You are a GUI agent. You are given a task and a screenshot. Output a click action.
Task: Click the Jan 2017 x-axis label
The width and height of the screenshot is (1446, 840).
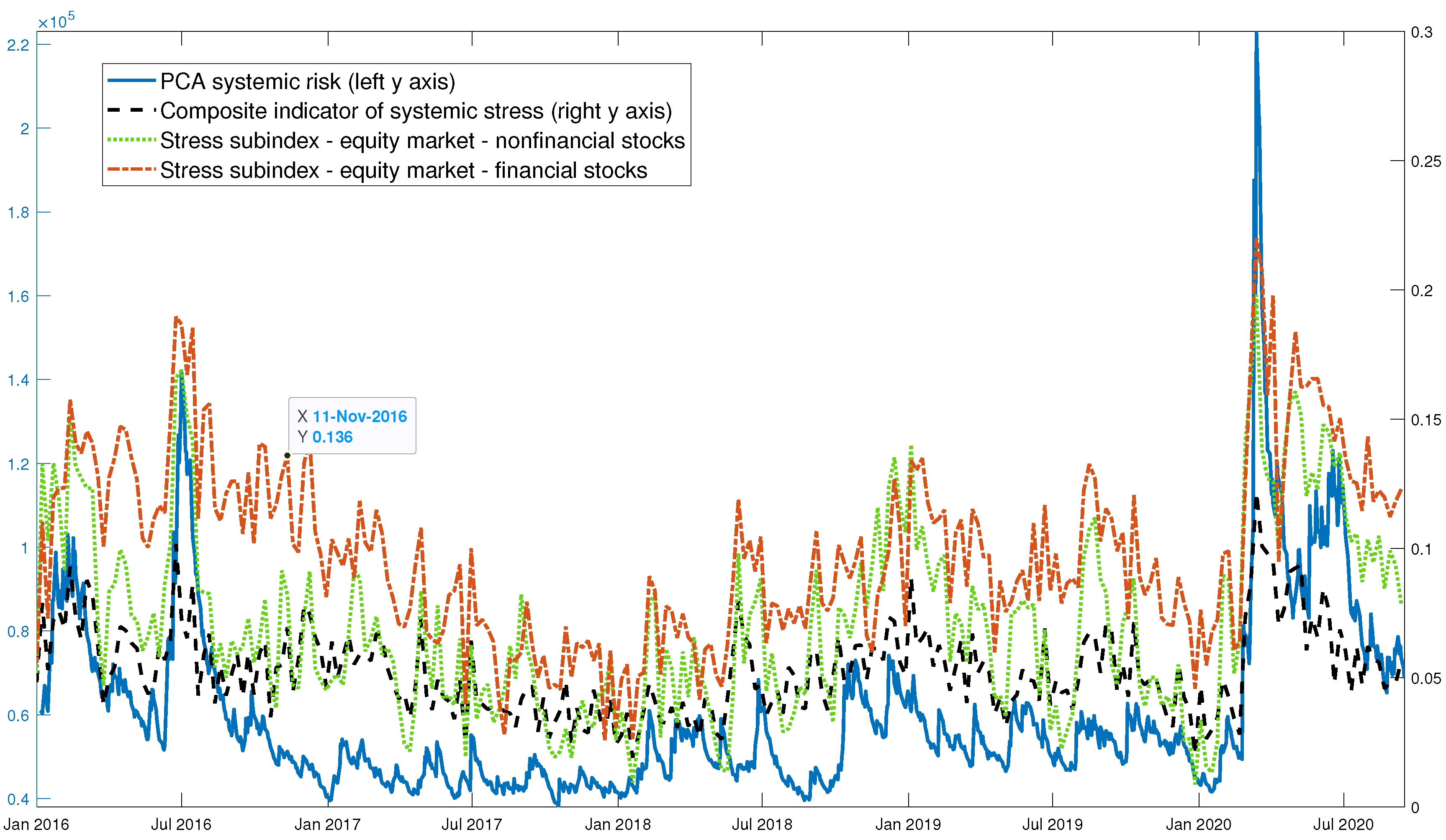pos(327,825)
